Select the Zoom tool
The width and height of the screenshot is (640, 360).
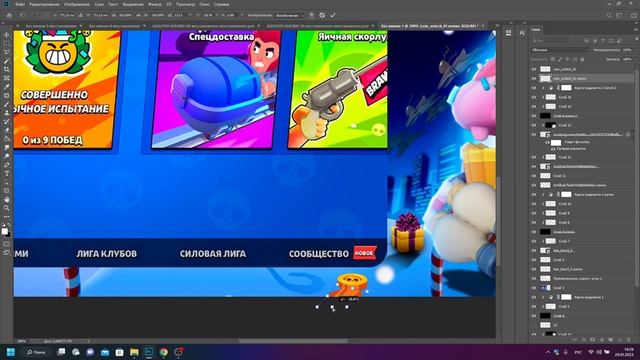pyautogui.click(x=7, y=208)
